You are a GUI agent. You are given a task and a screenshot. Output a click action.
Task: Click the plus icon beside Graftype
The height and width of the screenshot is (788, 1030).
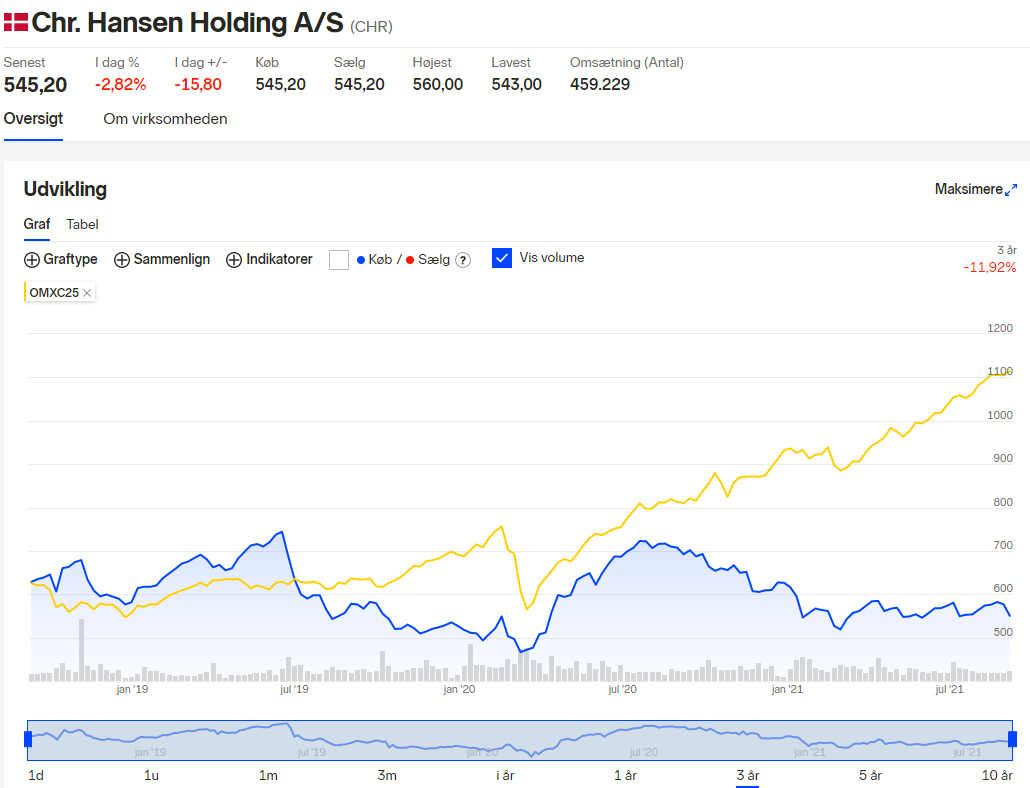coord(32,260)
